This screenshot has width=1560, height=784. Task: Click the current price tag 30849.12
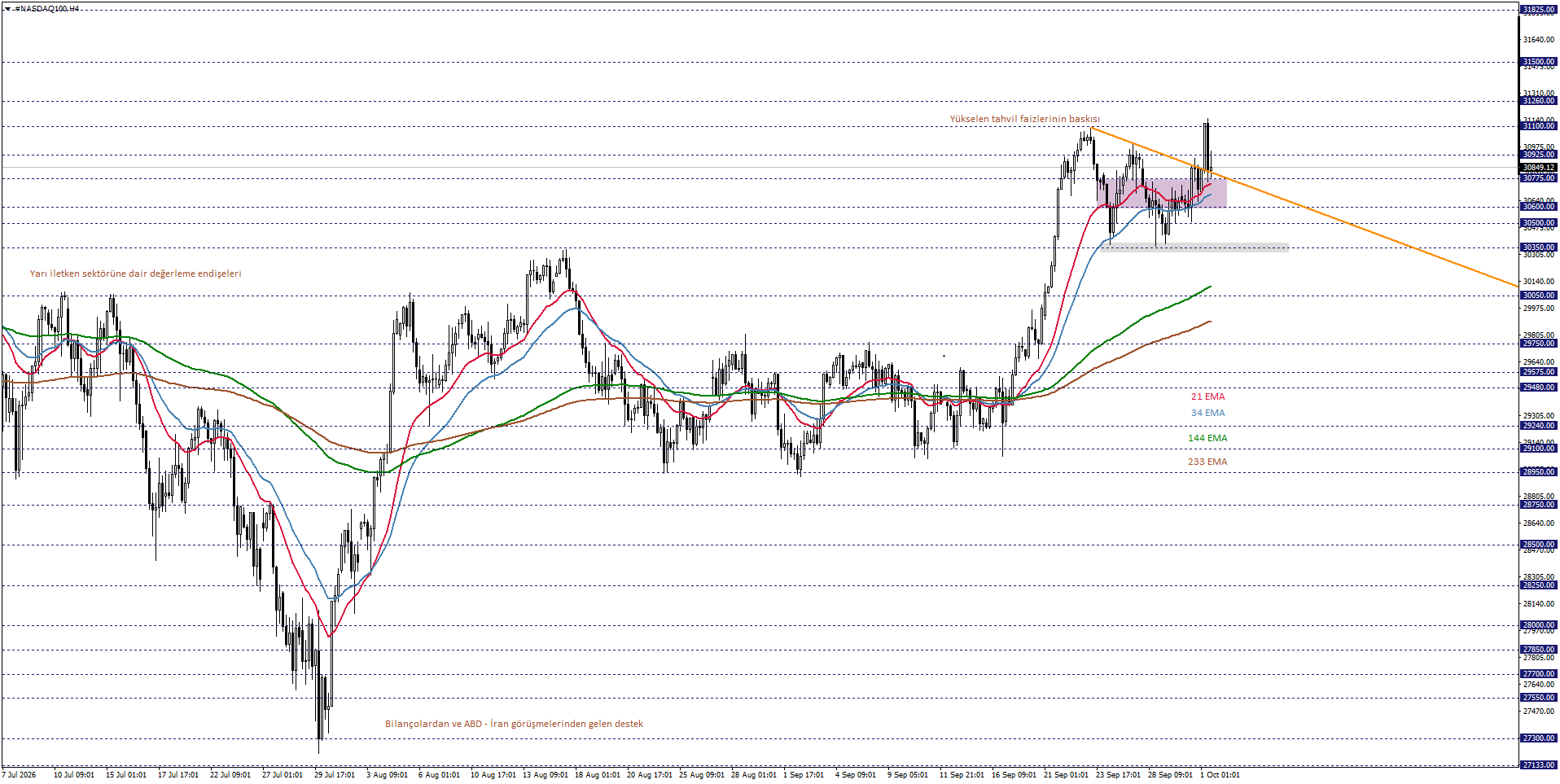click(x=1538, y=168)
